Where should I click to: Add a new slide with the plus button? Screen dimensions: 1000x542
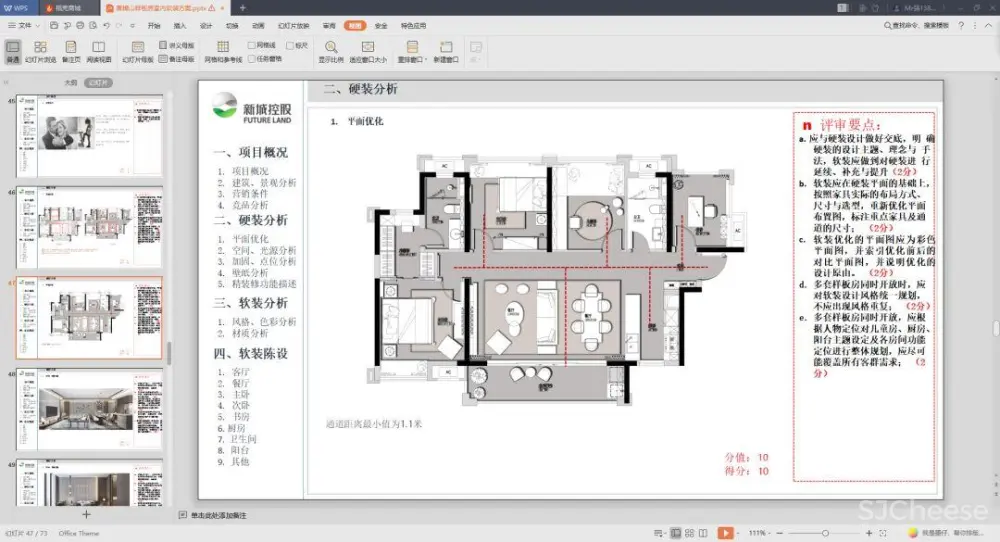click(86, 514)
